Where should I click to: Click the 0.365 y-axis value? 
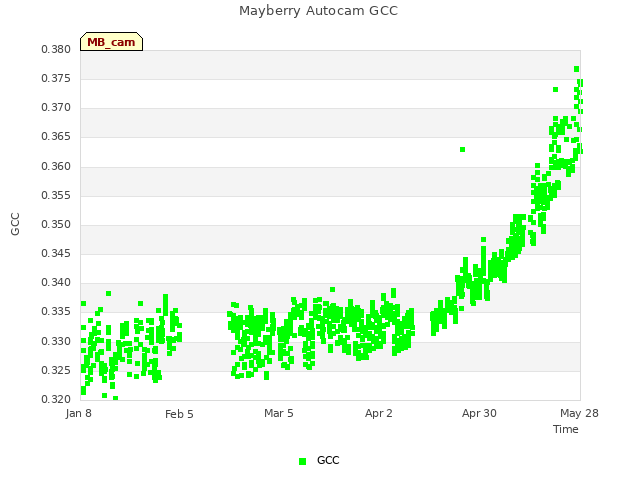click(56, 136)
